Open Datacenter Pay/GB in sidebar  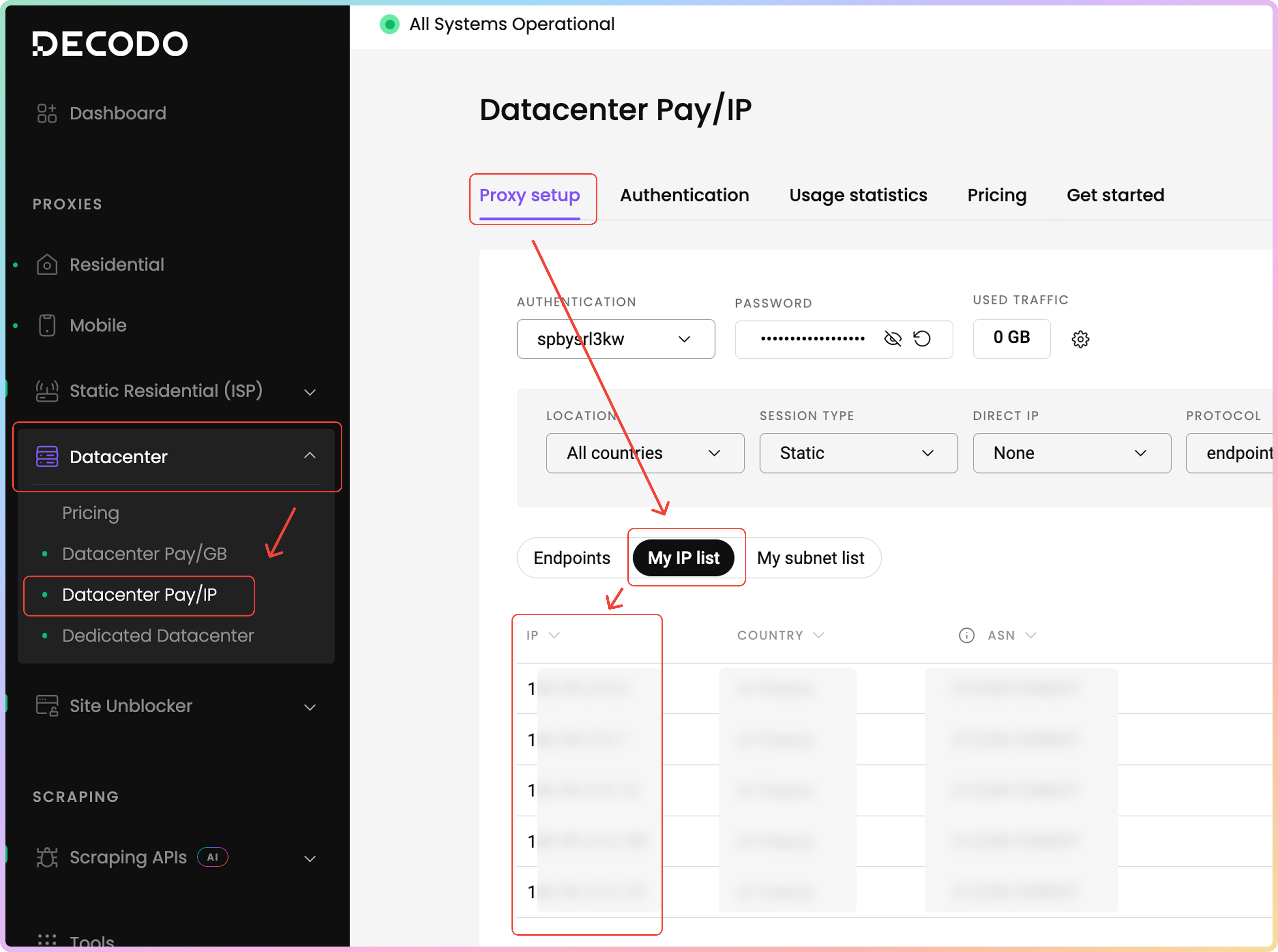pos(144,553)
